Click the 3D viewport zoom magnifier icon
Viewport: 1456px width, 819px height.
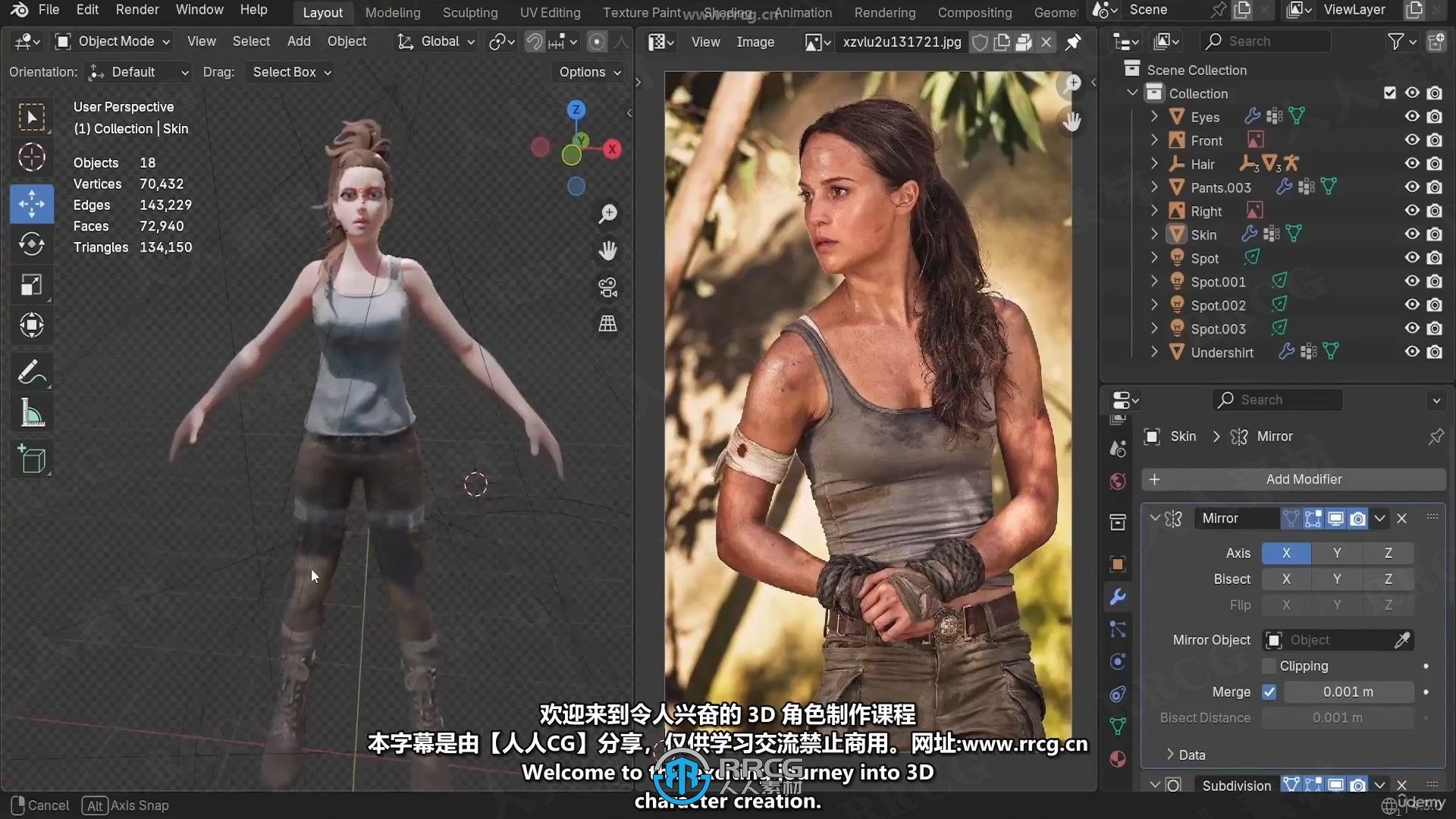click(607, 215)
